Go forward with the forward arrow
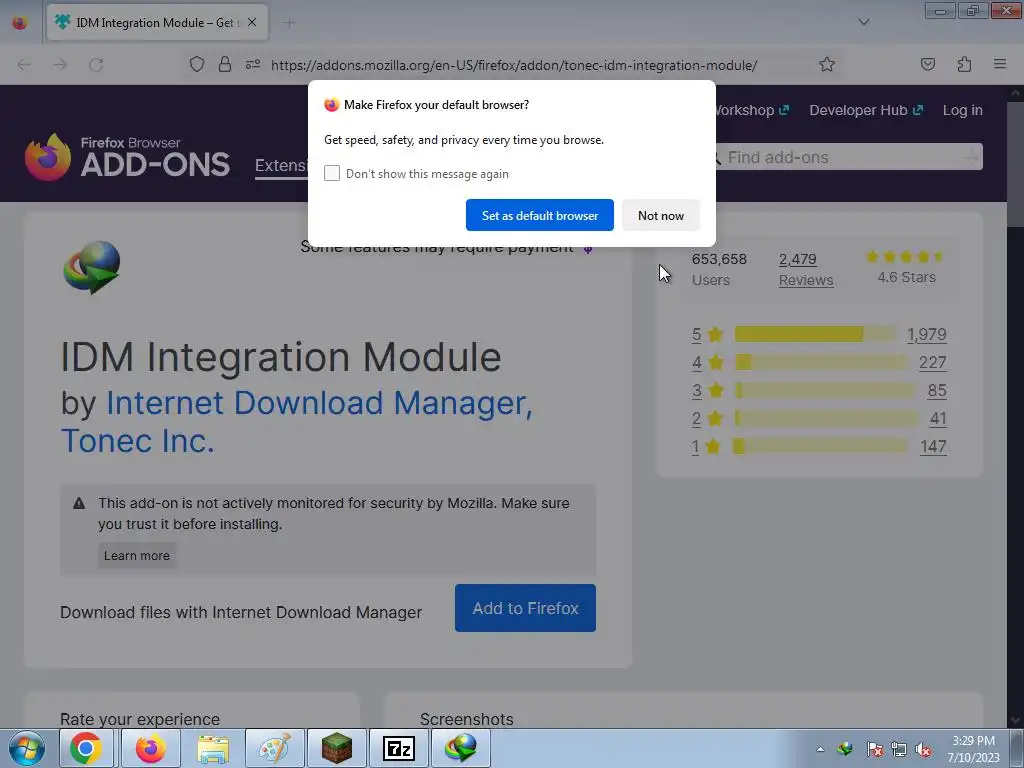1024x768 pixels. pyautogui.click(x=60, y=65)
